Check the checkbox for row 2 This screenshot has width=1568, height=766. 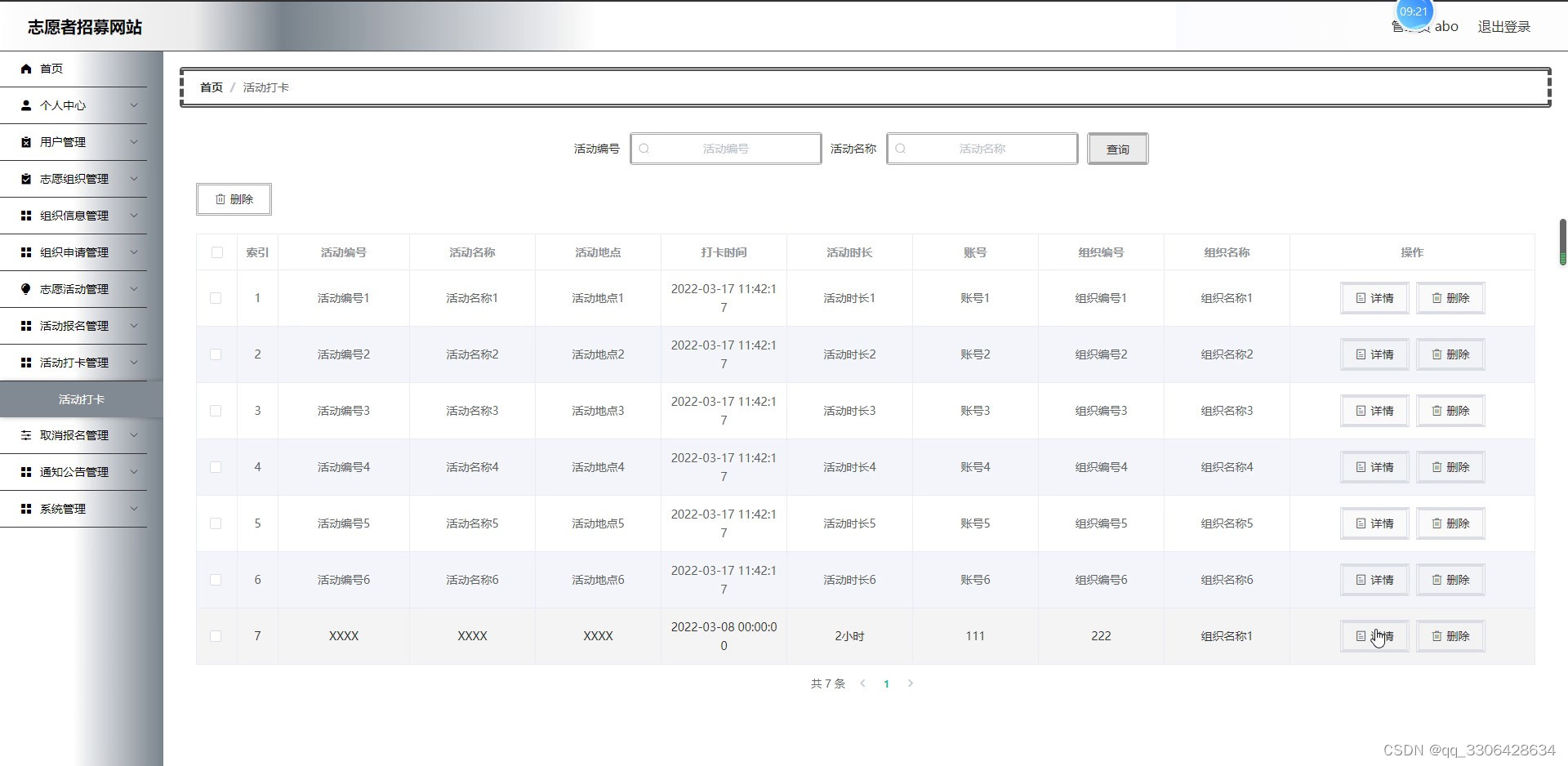click(216, 354)
